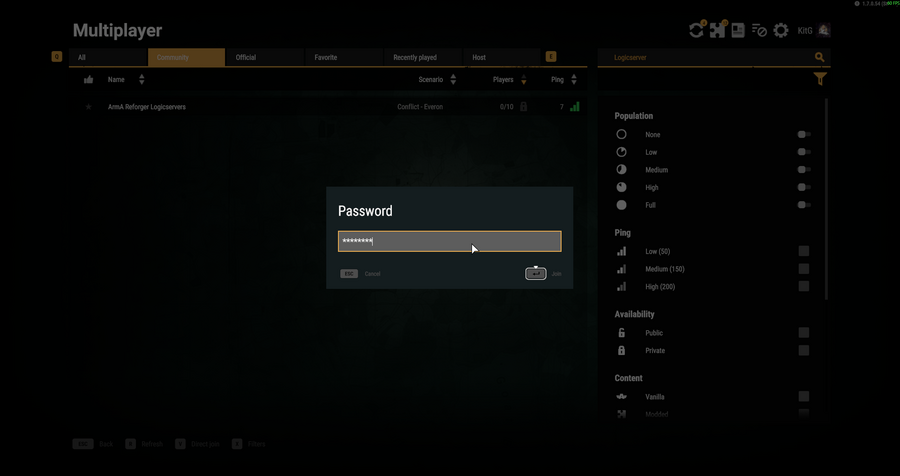Toggle the High population switch

coord(804,187)
